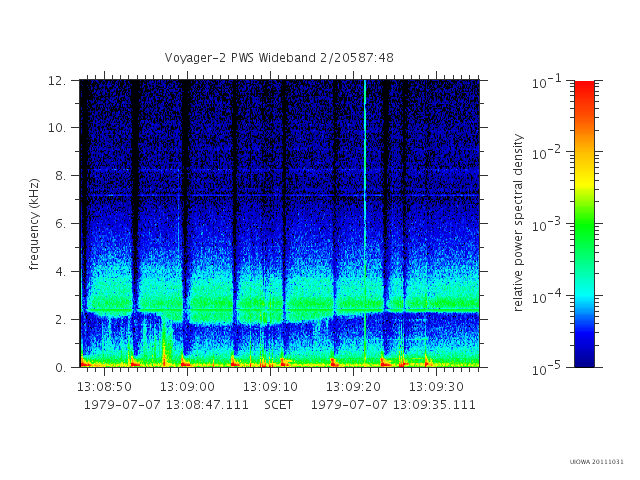Image resolution: width=640 pixels, height=480 pixels.
Task: Click the 13:09:30 time tick label
Action: [x=436, y=387]
